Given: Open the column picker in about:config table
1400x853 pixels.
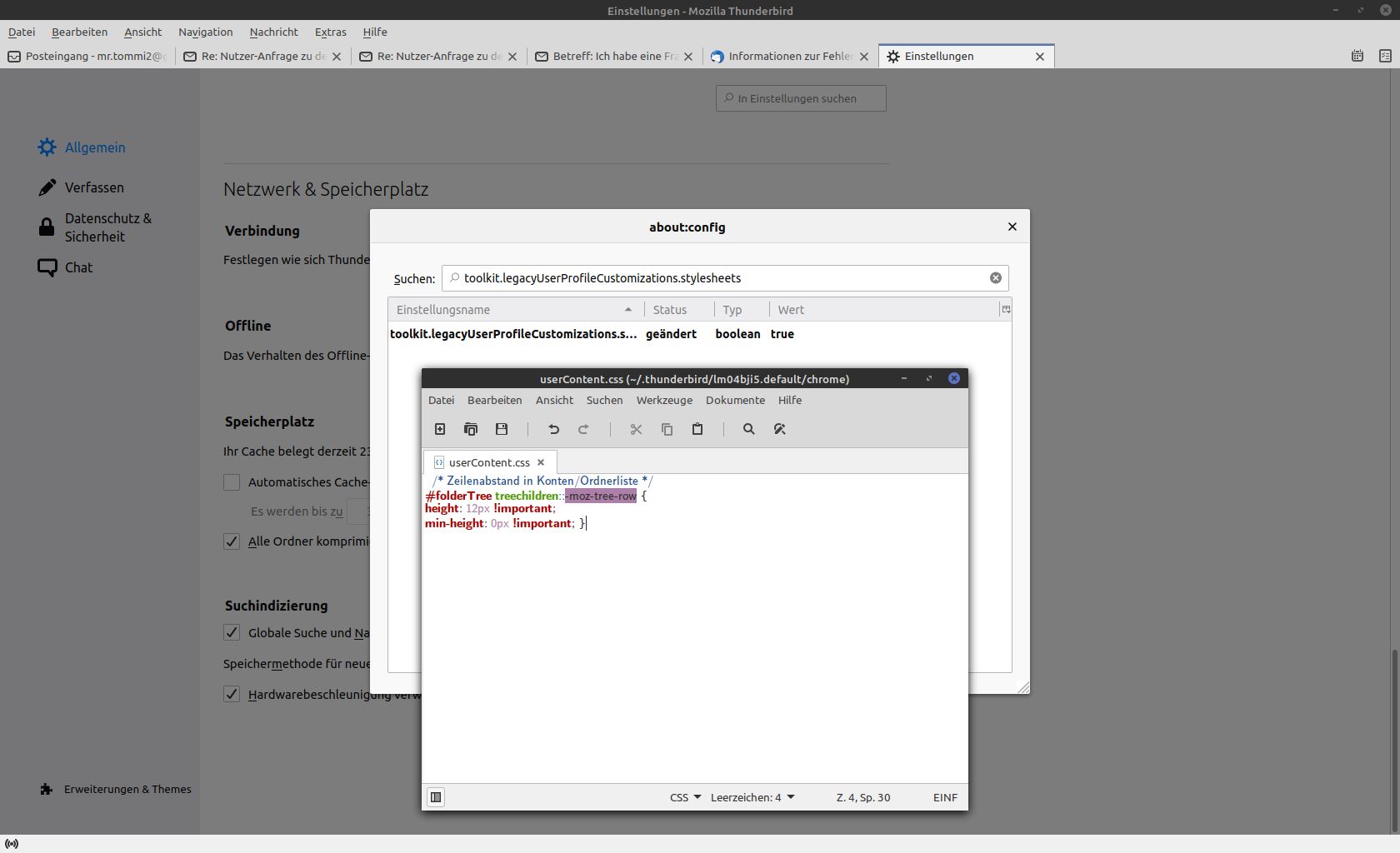Looking at the screenshot, I should [1006, 310].
